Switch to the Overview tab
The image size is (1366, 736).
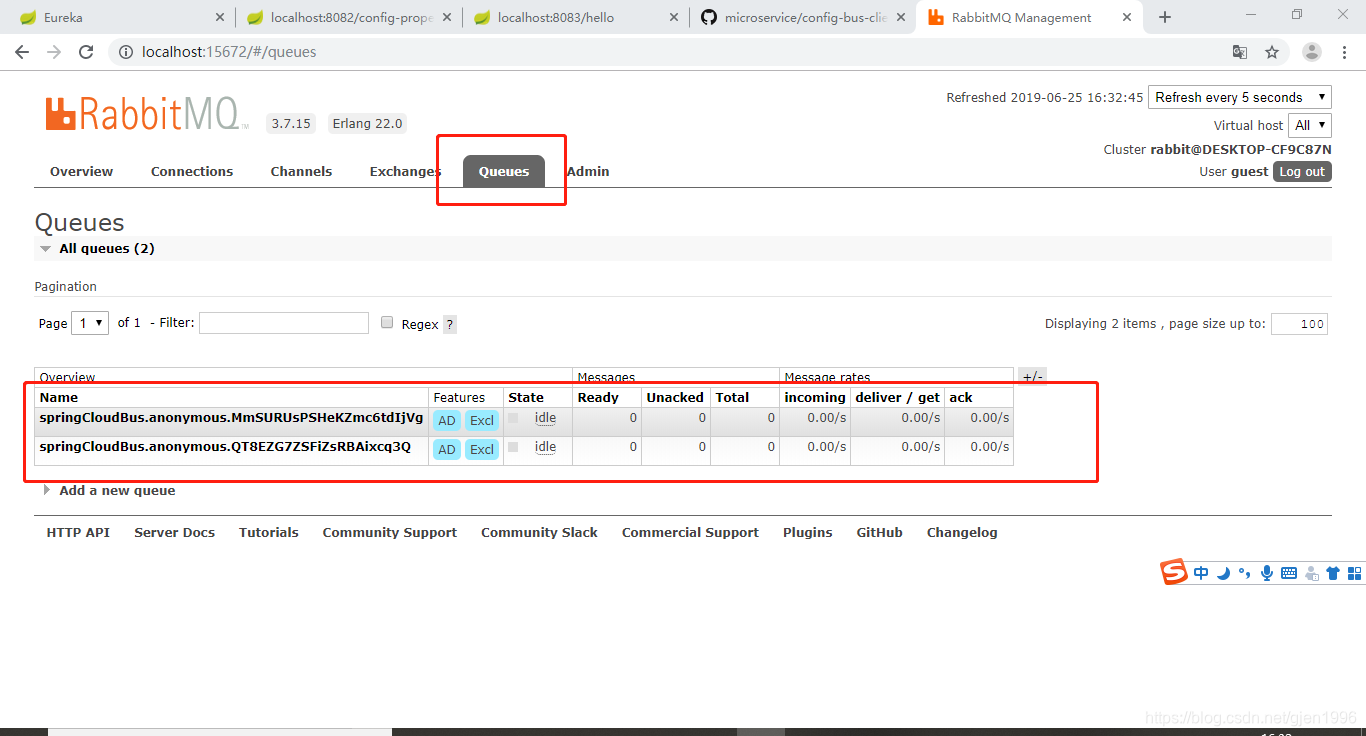(x=81, y=171)
